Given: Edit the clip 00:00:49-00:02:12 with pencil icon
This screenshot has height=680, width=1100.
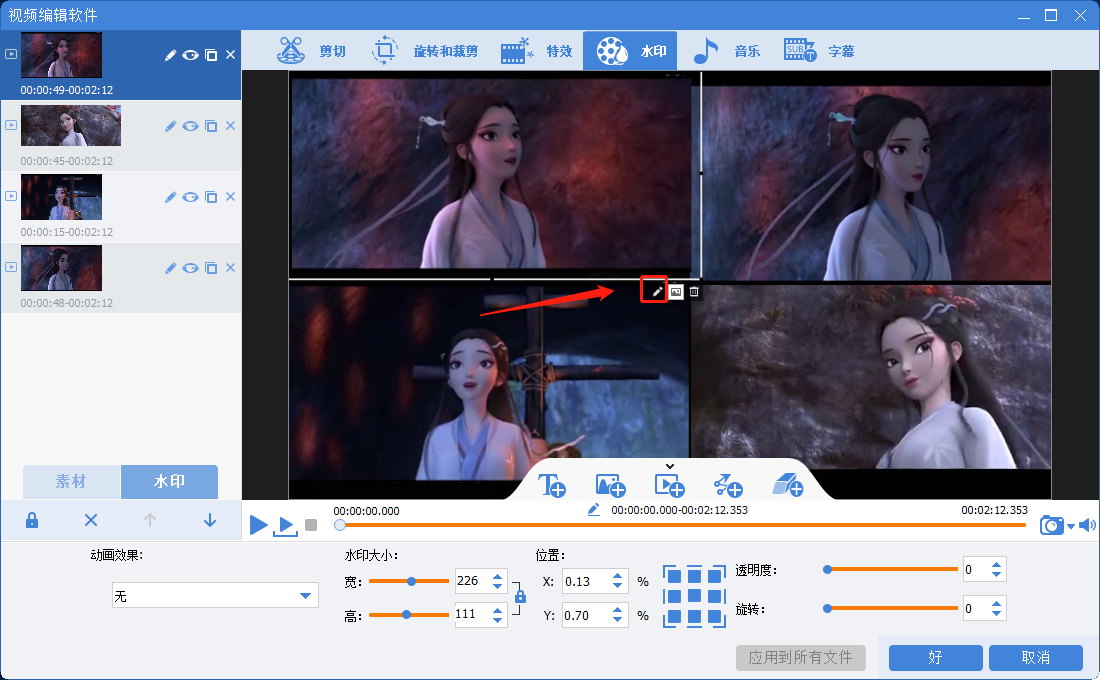Looking at the screenshot, I should [x=170, y=55].
